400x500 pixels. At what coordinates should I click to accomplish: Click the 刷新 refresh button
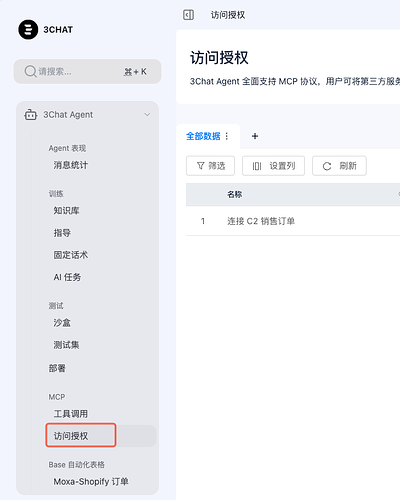tap(339, 166)
